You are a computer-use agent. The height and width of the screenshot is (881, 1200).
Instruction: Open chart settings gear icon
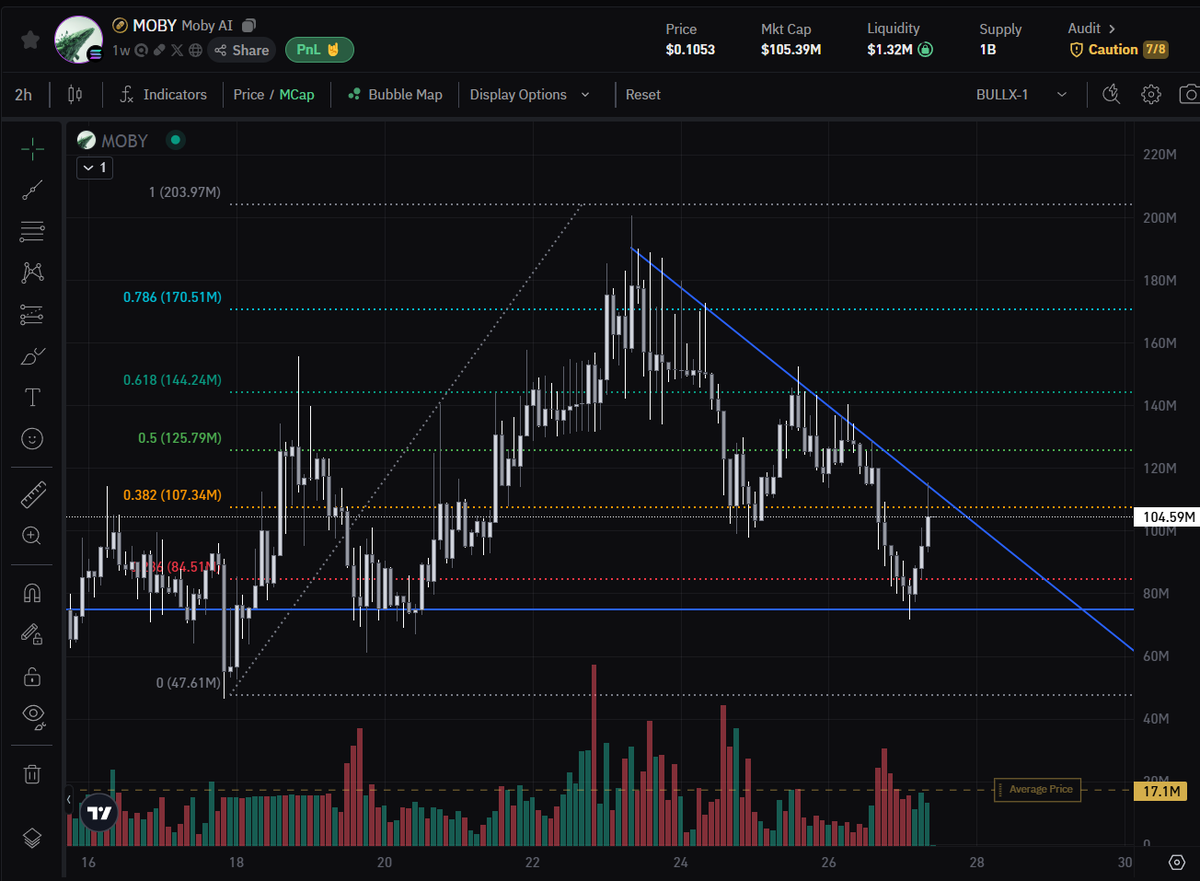pos(1151,94)
